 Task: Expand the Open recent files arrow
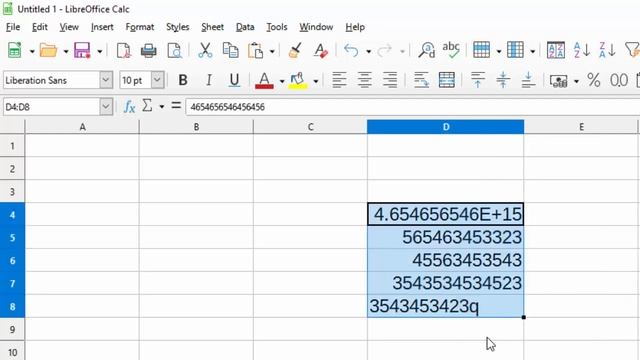(x=66, y=51)
